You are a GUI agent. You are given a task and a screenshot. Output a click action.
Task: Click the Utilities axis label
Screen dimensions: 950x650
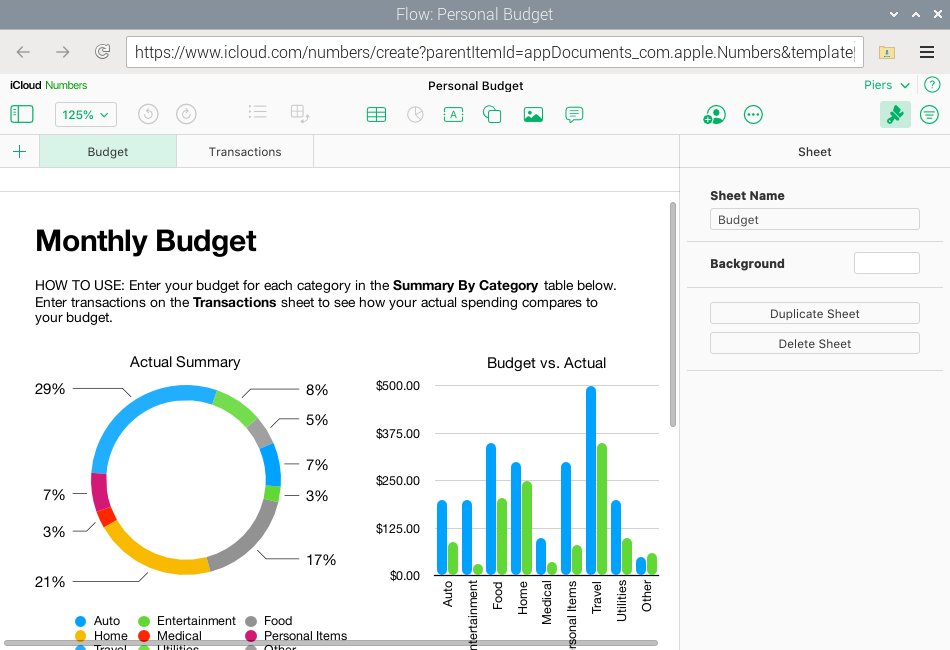[621, 600]
